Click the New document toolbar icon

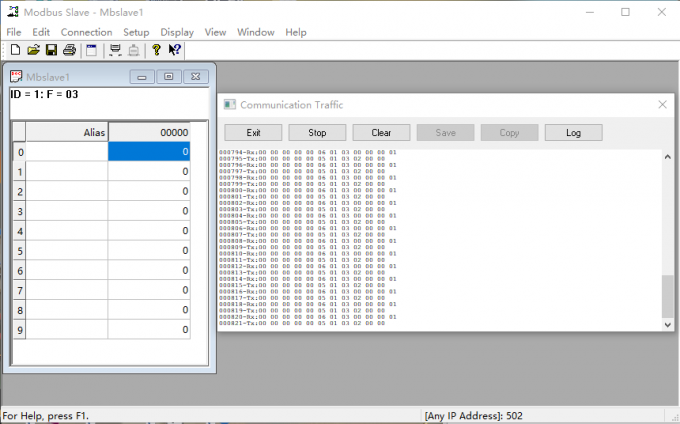[15, 50]
